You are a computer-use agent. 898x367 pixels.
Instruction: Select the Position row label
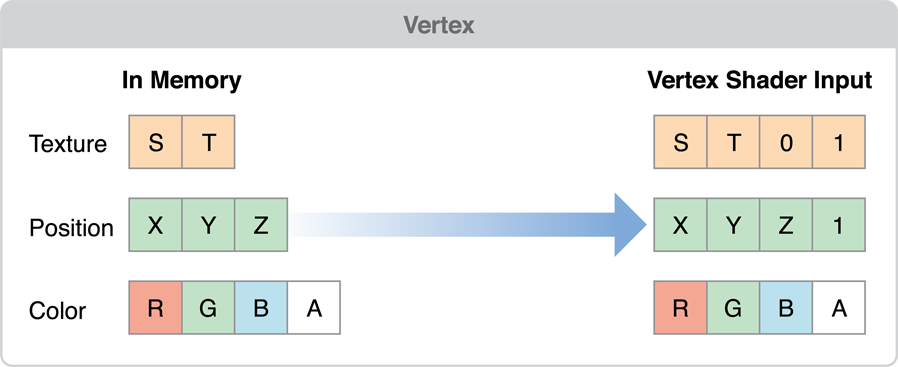click(x=72, y=227)
